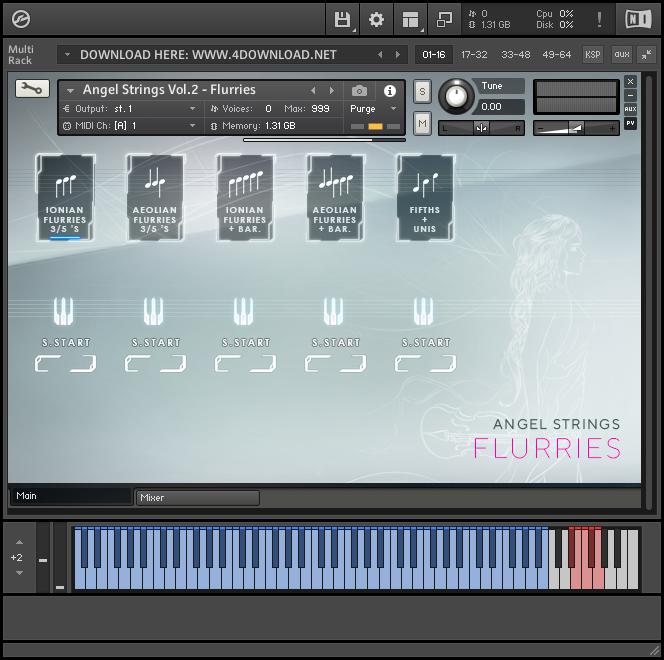Click the pitch bend wheel strip
The height and width of the screenshot is (660, 664).
pos(43,557)
